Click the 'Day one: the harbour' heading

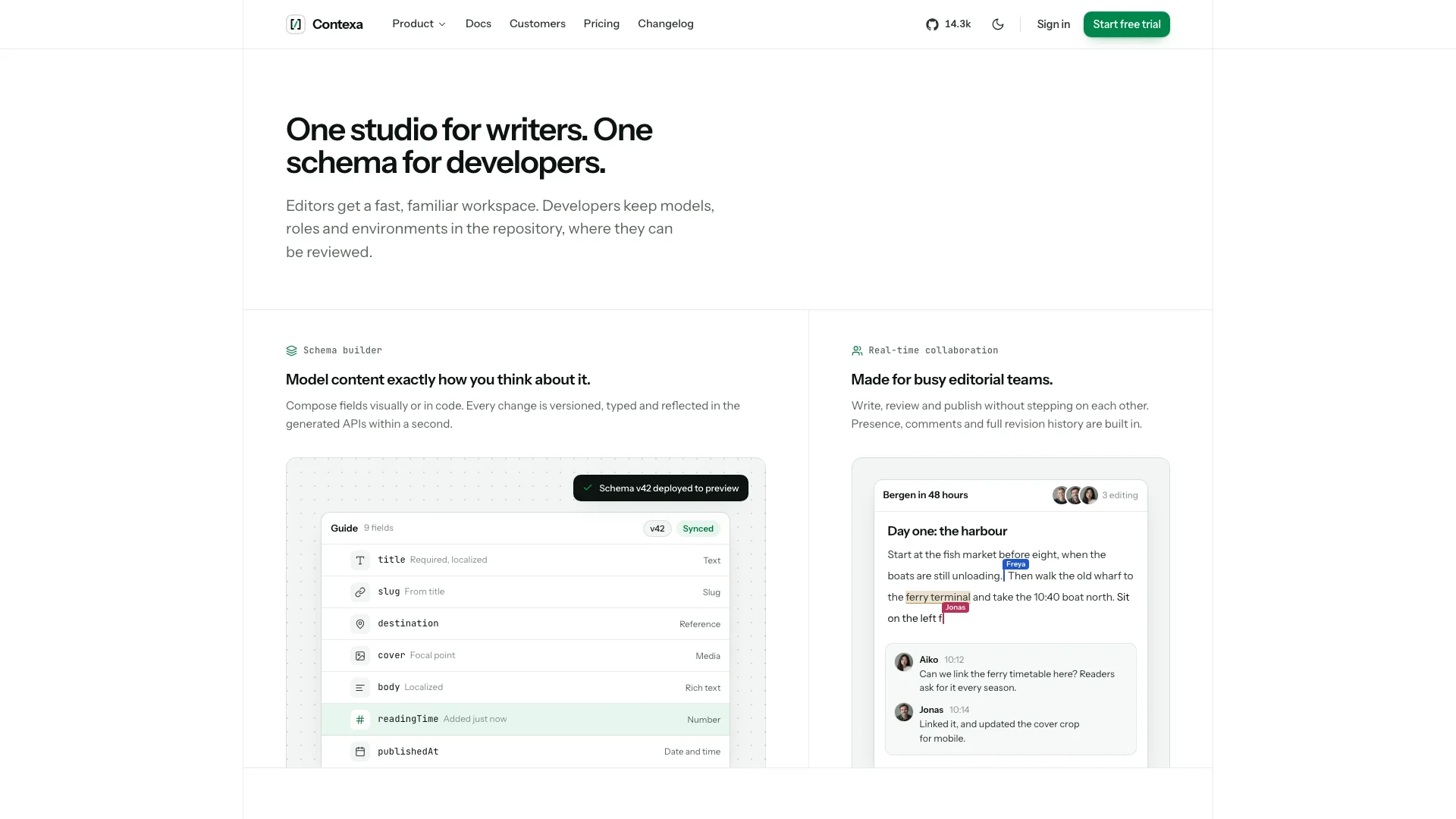pos(947,531)
